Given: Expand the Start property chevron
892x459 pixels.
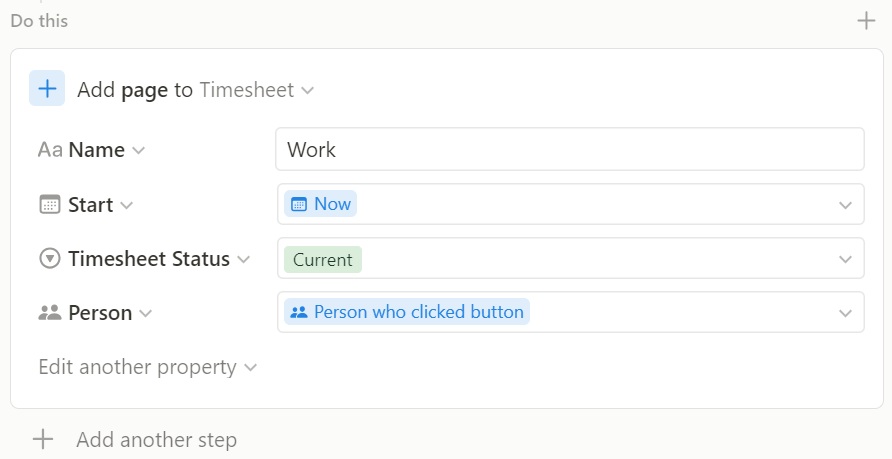Looking at the screenshot, I should (127, 205).
